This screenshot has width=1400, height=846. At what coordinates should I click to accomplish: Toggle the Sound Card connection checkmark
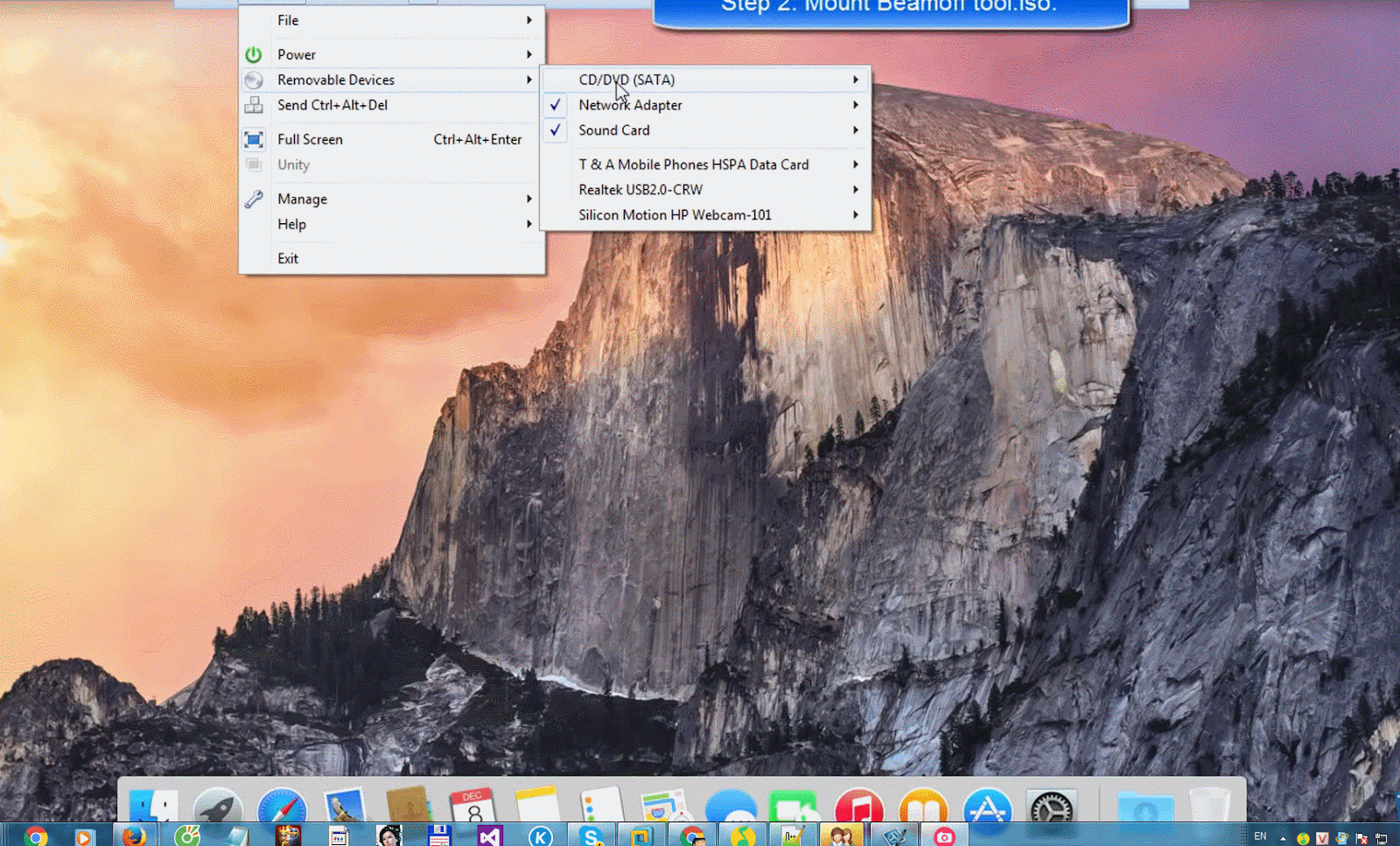tap(556, 130)
